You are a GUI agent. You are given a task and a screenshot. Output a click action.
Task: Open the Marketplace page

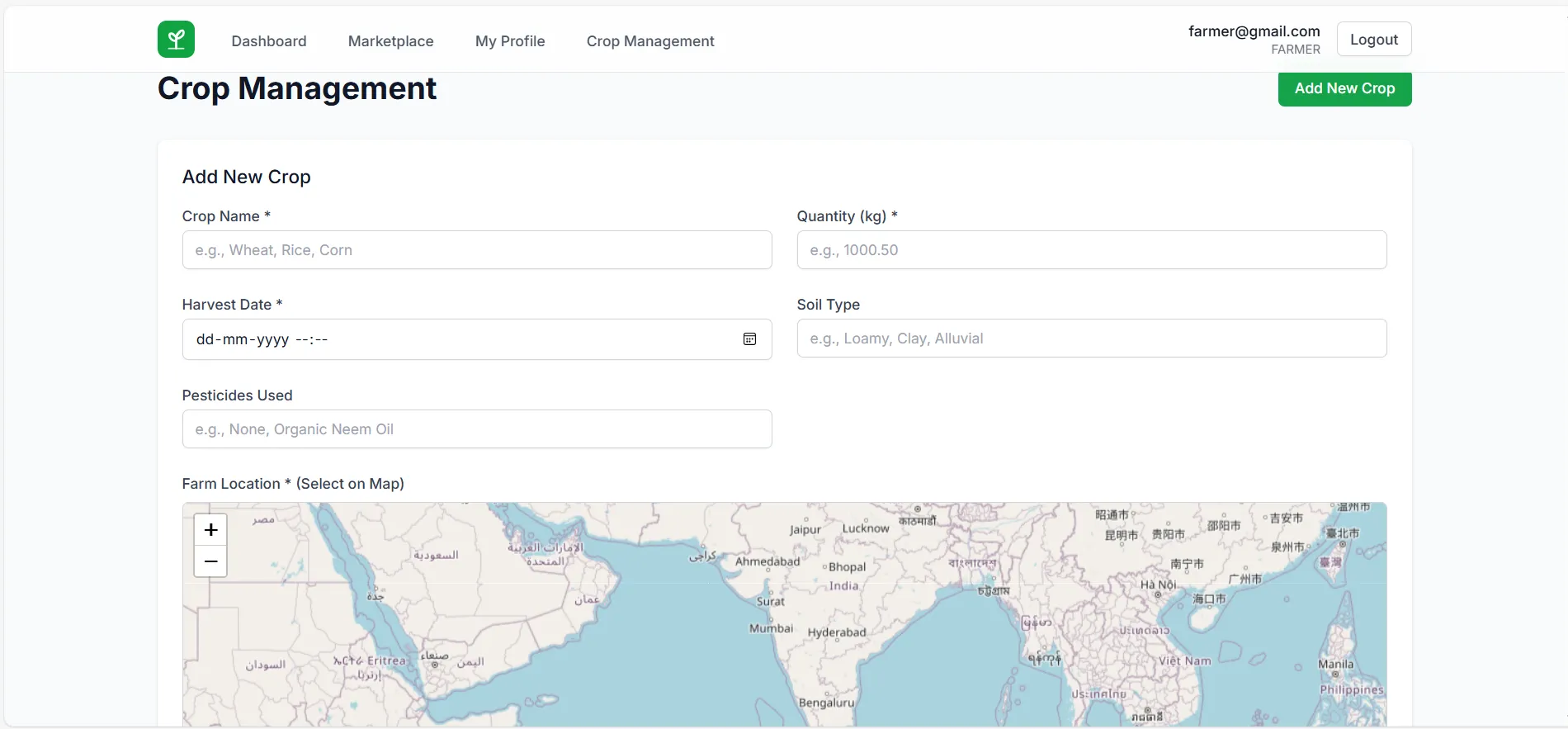coord(390,41)
